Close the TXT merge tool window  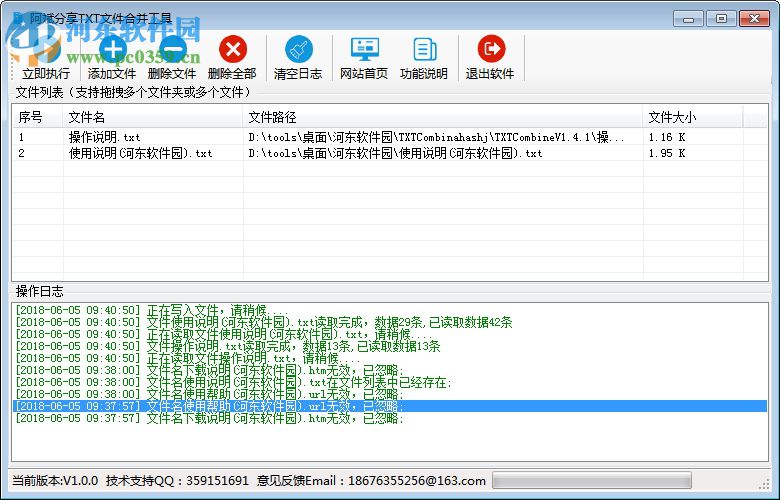(x=755, y=19)
